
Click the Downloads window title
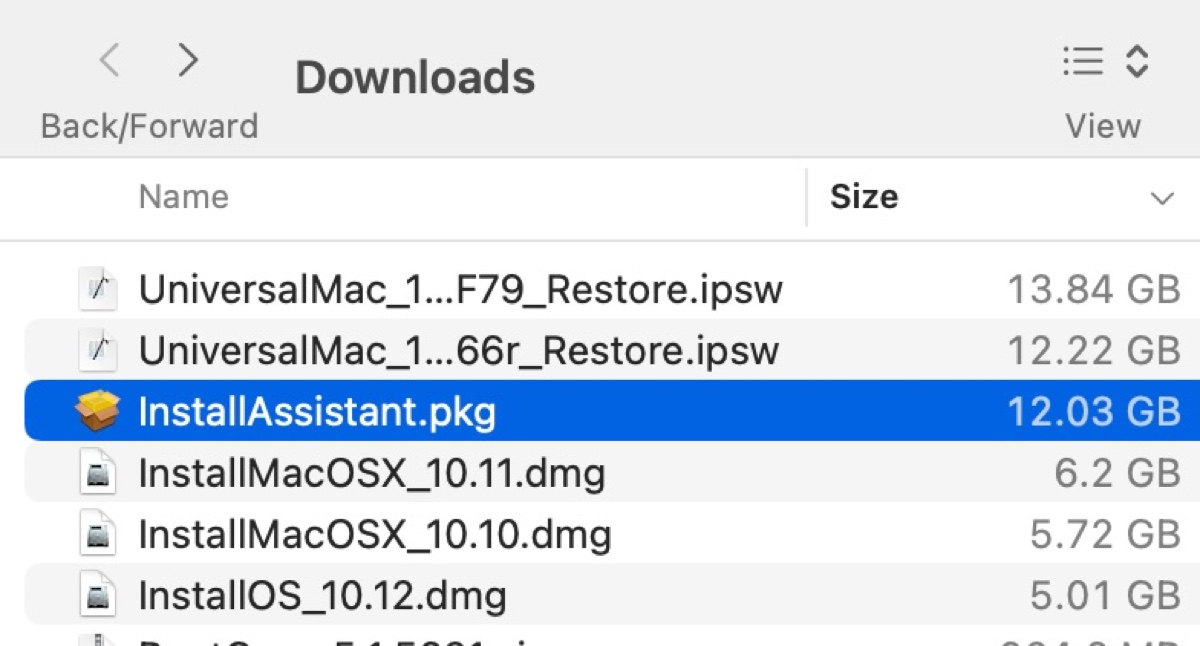[x=415, y=78]
